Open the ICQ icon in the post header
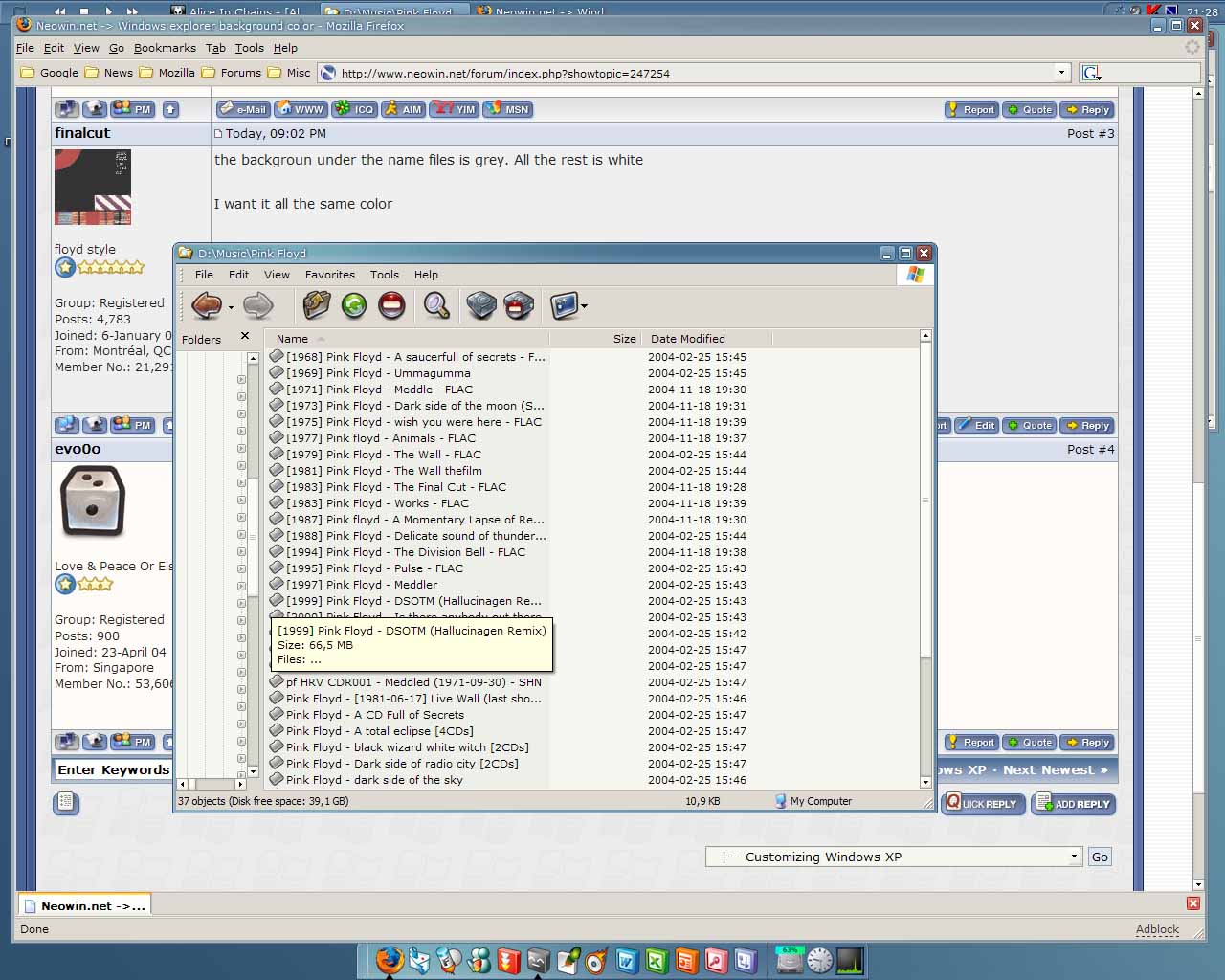The image size is (1225, 980). click(354, 109)
